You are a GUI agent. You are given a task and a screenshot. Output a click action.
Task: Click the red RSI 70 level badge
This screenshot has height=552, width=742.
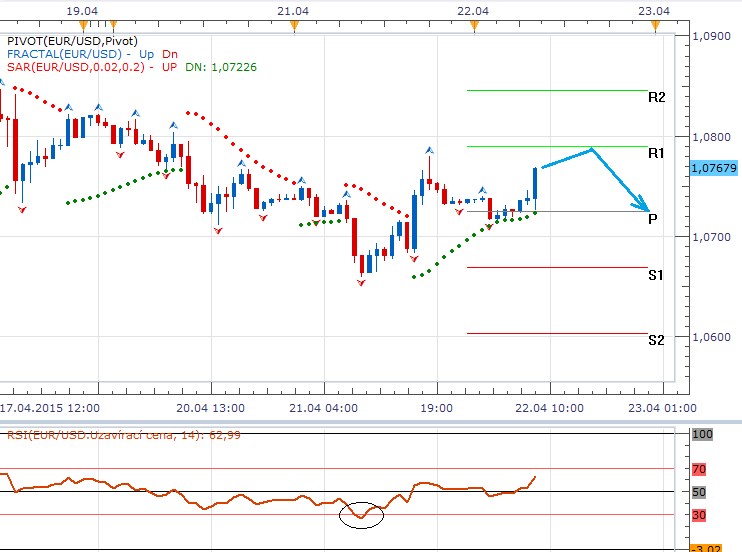(701, 468)
